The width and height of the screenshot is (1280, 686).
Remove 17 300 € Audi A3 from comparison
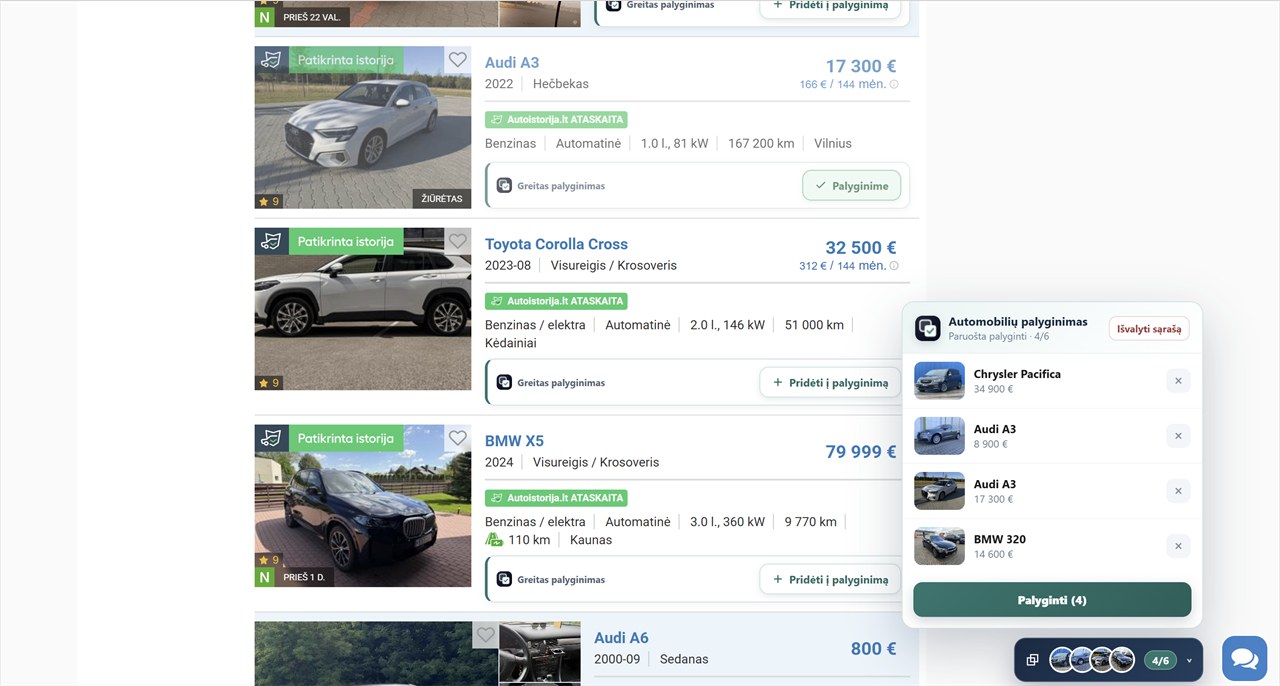1178,491
